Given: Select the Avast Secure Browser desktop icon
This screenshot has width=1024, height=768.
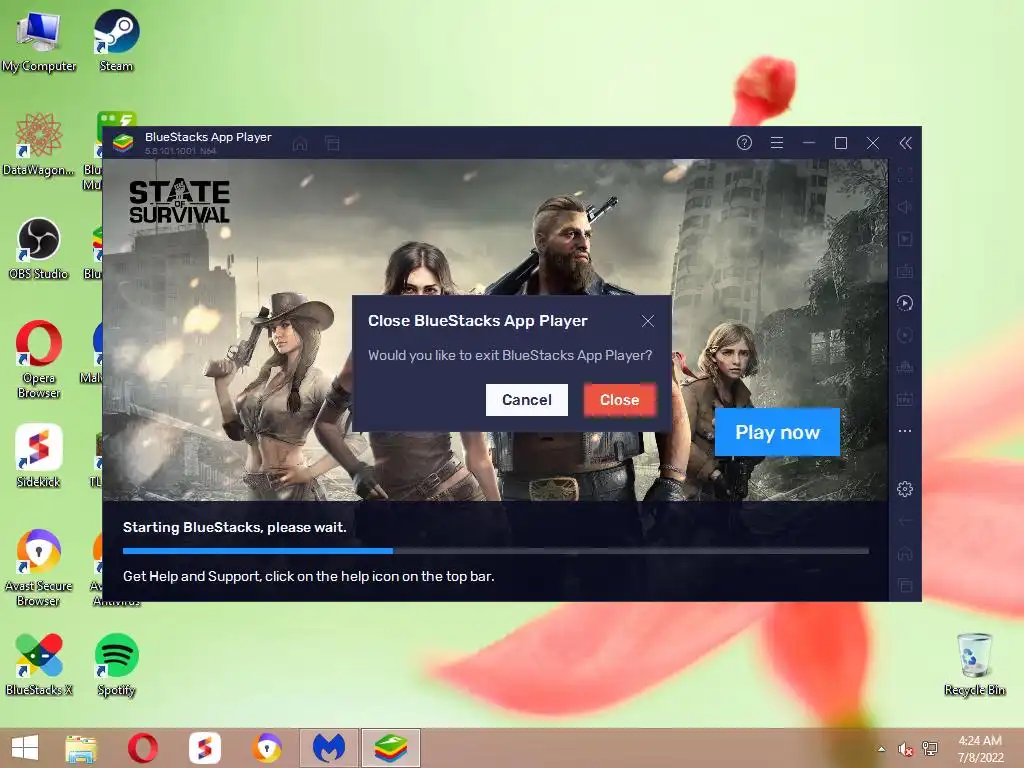Looking at the screenshot, I should point(39,568).
